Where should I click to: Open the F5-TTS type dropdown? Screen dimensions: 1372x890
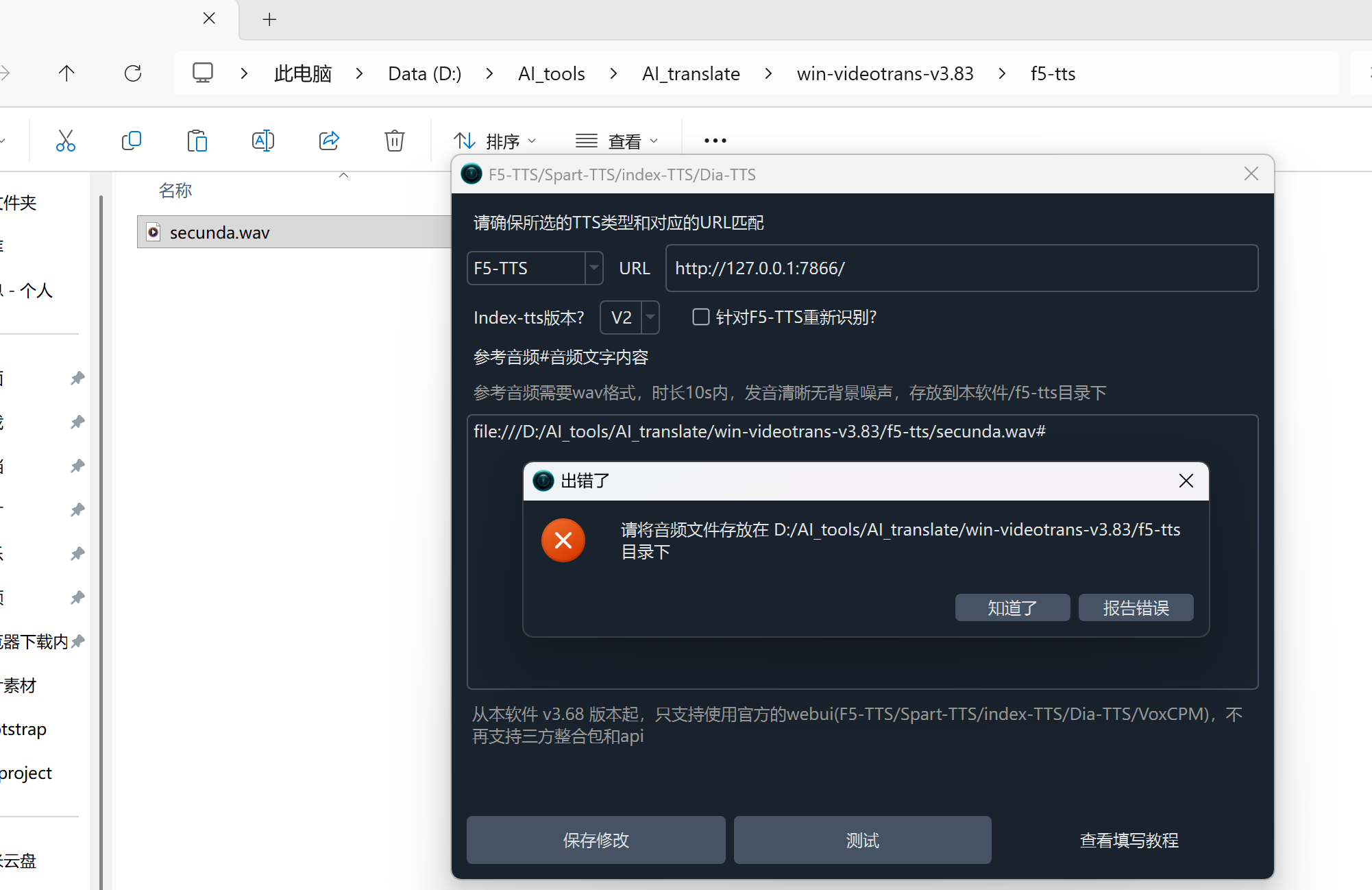[x=535, y=268]
